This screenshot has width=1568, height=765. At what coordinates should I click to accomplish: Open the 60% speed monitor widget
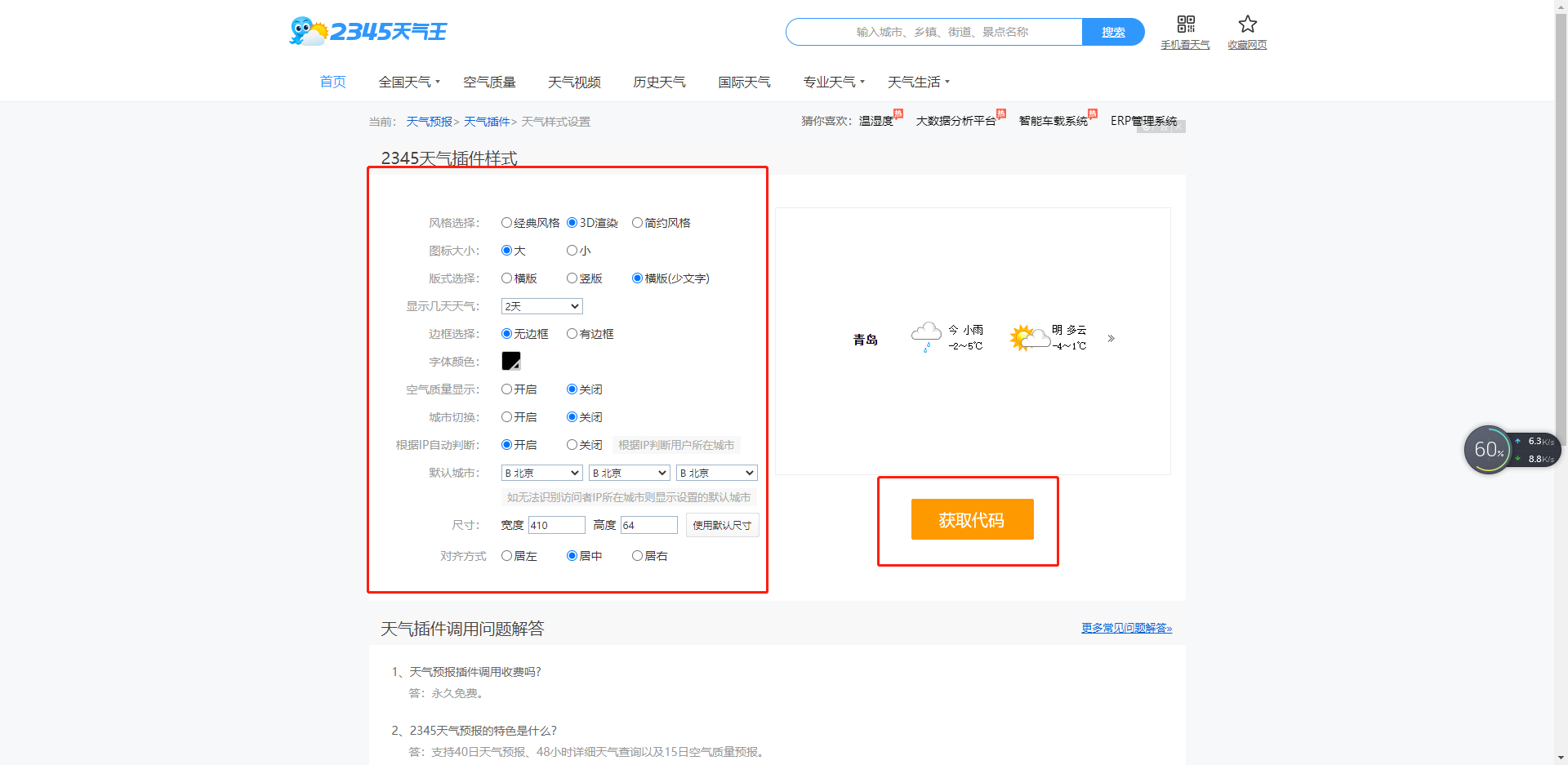tap(1512, 450)
